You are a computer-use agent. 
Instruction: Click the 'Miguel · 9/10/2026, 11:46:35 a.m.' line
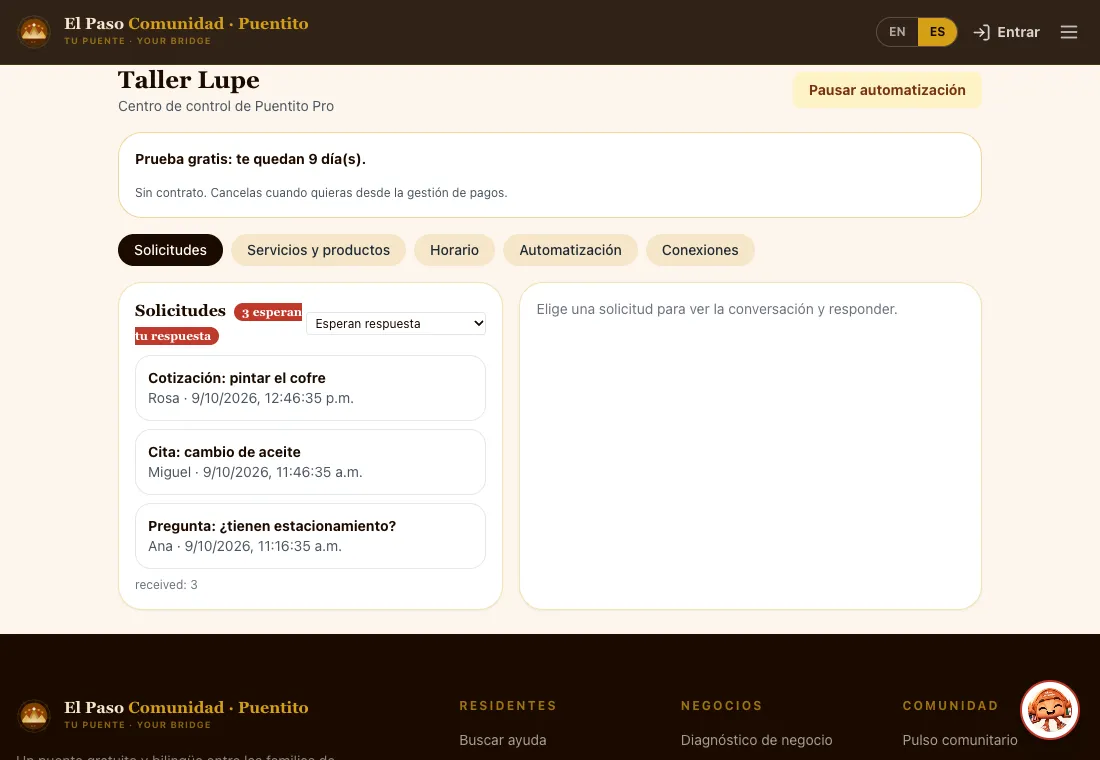[x=255, y=472]
